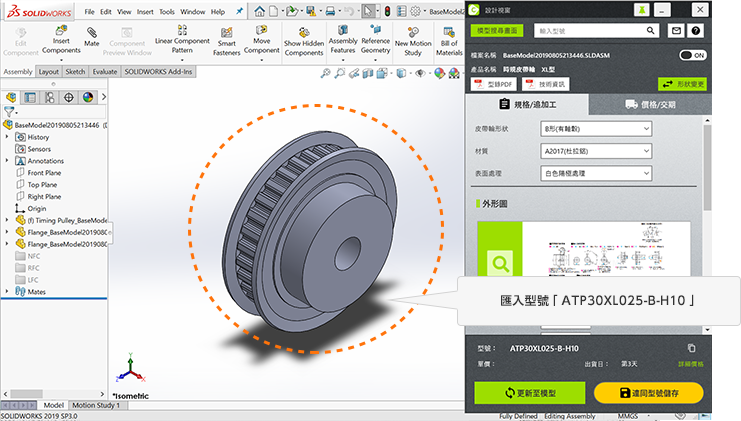Show Hidden Components button
Image resolution: width=741 pixels, height=421 pixels.
tap(304, 42)
